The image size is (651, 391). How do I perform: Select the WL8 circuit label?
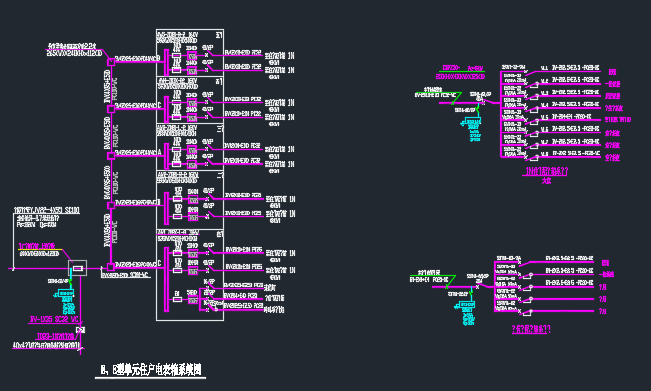544,154
